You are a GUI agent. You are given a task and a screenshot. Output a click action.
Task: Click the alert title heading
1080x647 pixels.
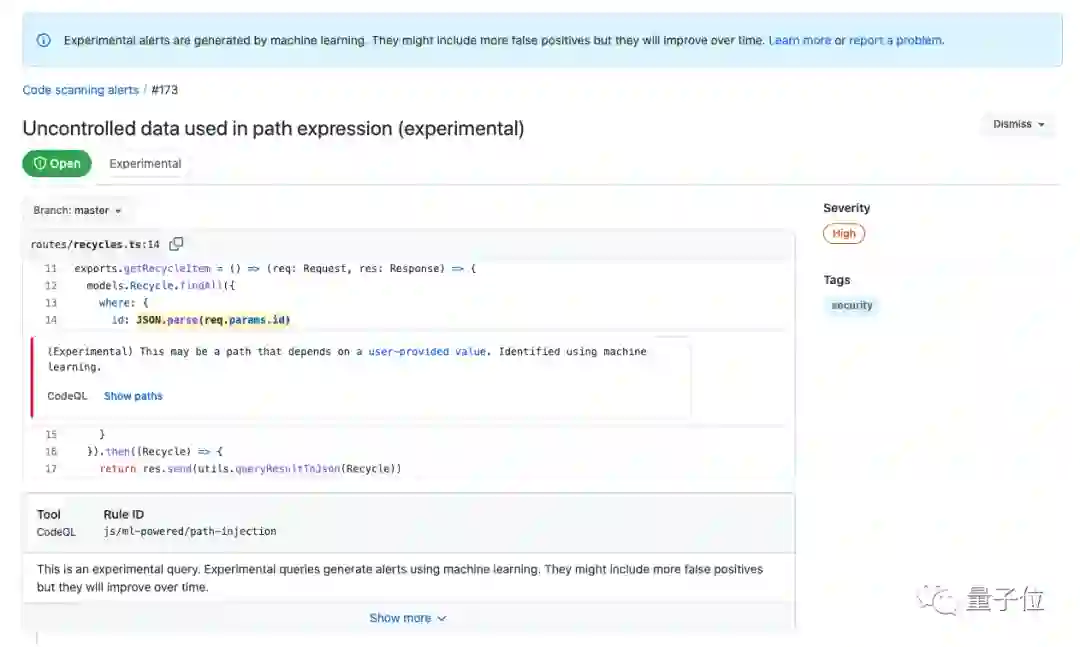[x=273, y=128]
